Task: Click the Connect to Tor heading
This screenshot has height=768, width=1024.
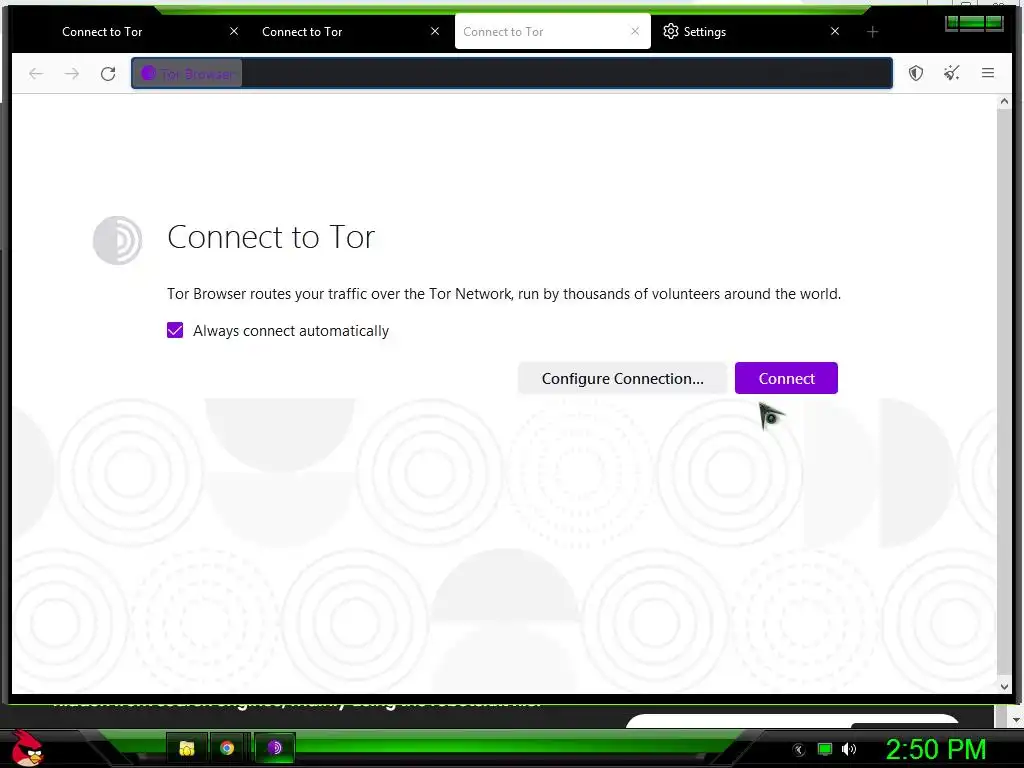Action: (271, 236)
